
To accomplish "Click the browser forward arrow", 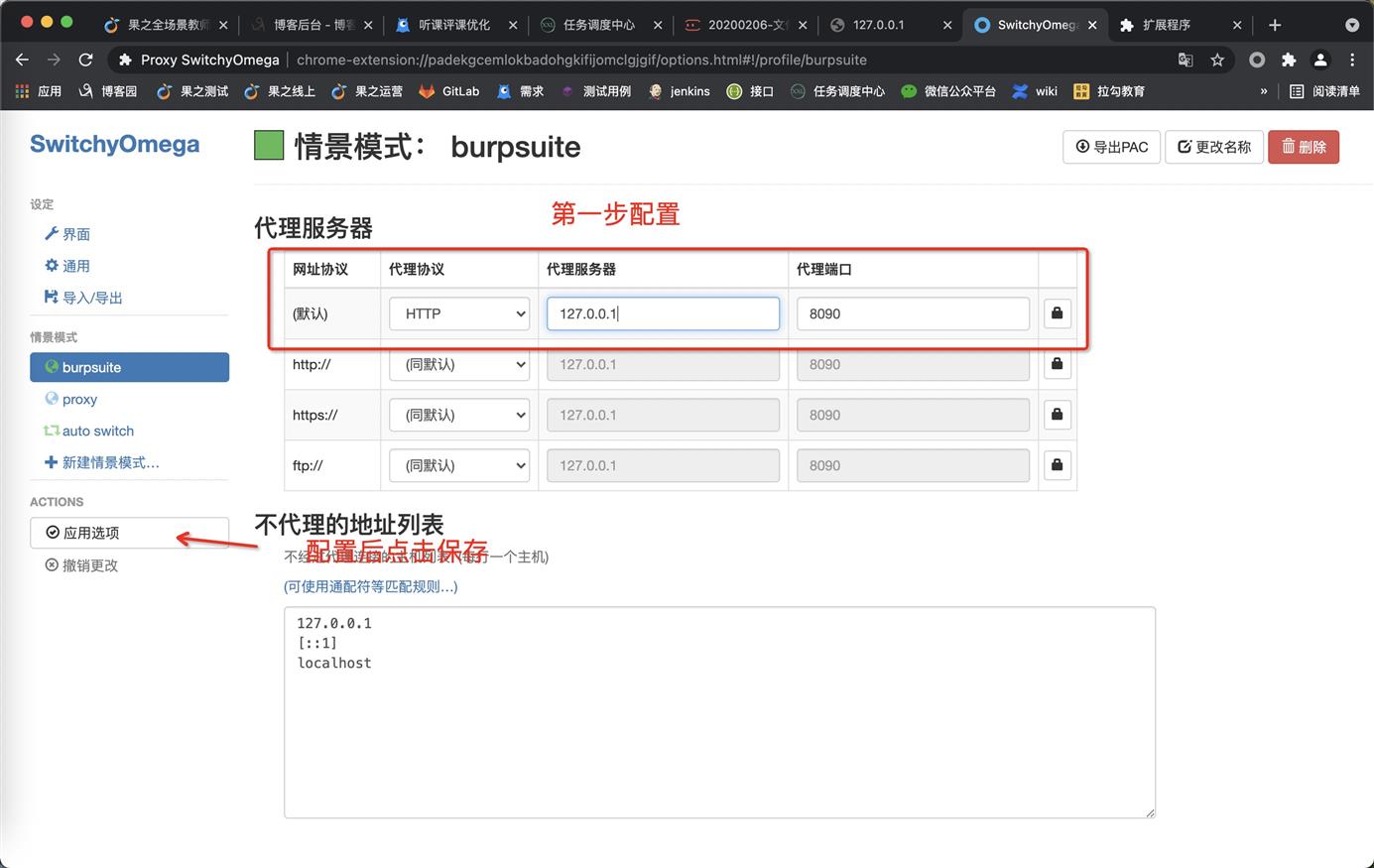I will (54, 60).
